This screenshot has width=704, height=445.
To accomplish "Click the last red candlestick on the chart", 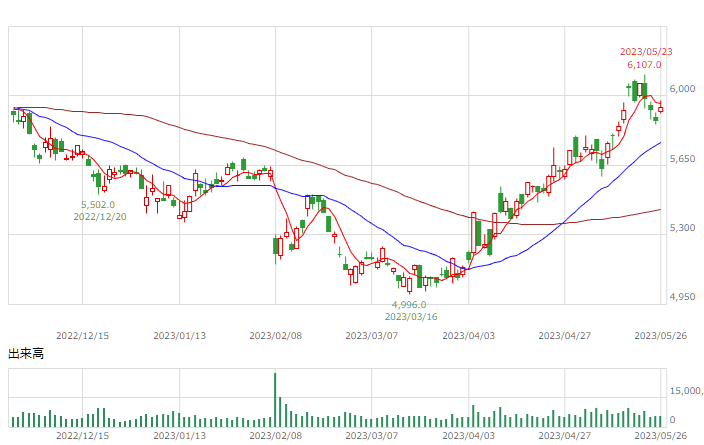I will click(660, 109).
